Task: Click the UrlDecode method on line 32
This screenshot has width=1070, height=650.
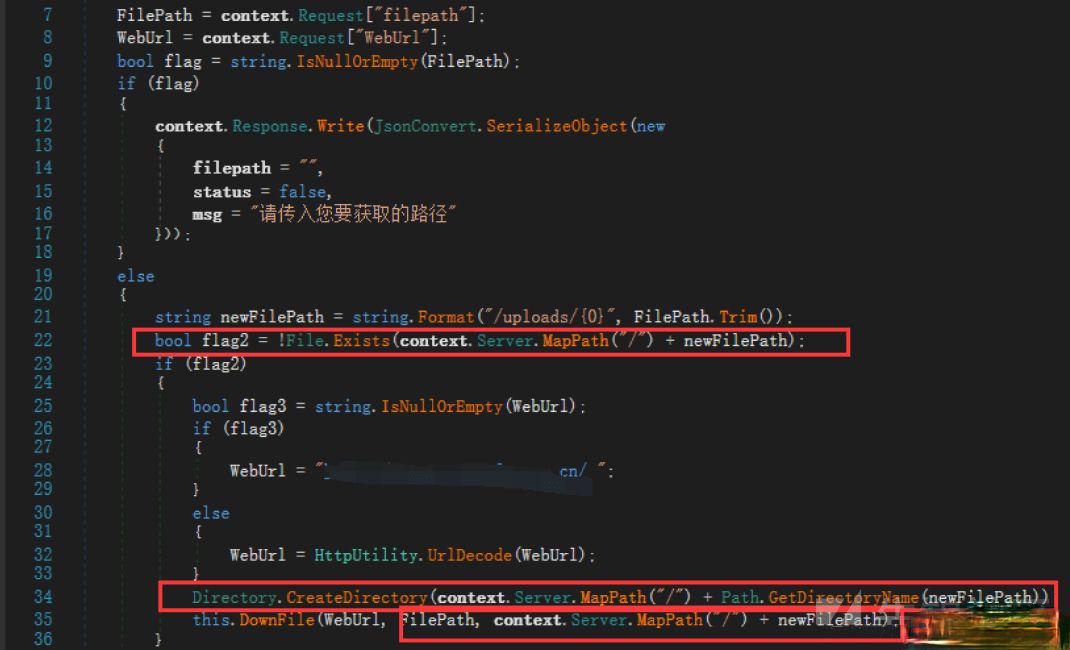Action: (469, 555)
